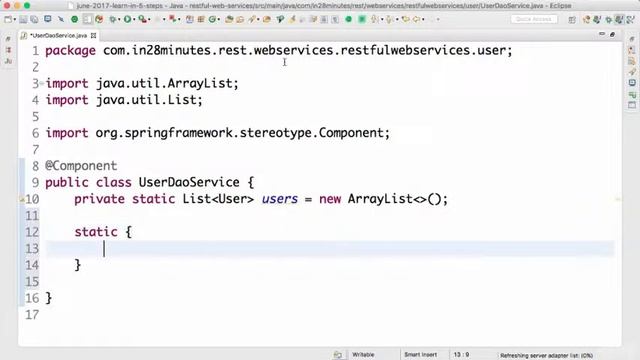Click the monitor-shaped toolbar icon
This screenshot has width=640, height=360.
point(48,19)
